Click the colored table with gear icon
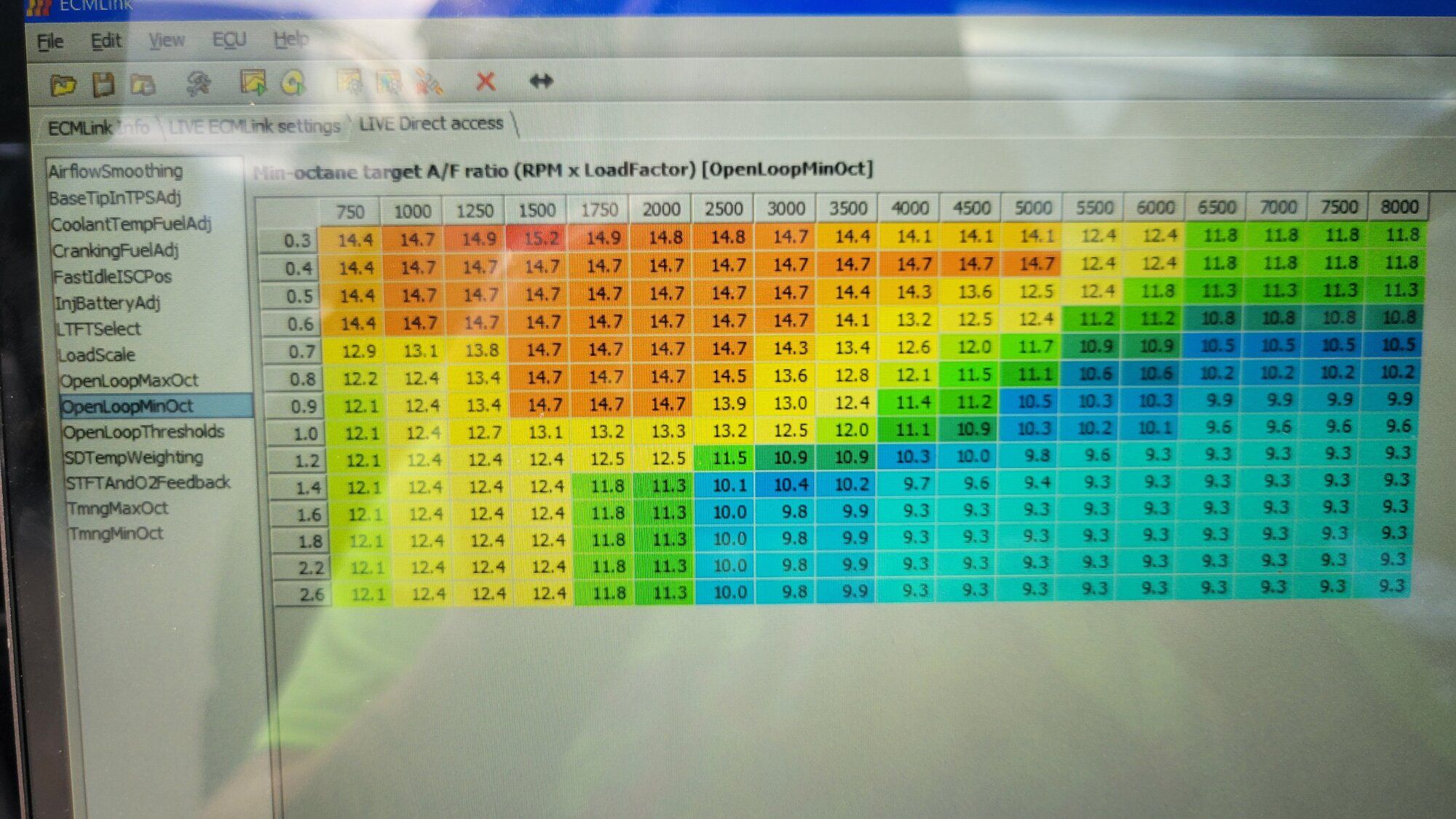Viewport: 1456px width, 819px height. 389,81
